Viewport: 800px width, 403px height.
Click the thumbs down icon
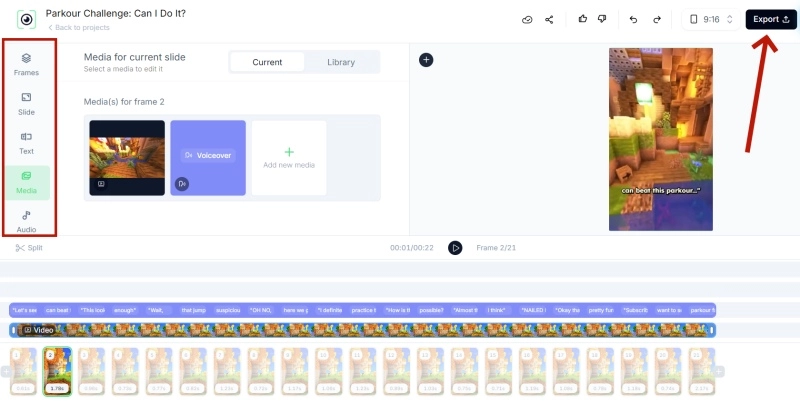pyautogui.click(x=601, y=19)
